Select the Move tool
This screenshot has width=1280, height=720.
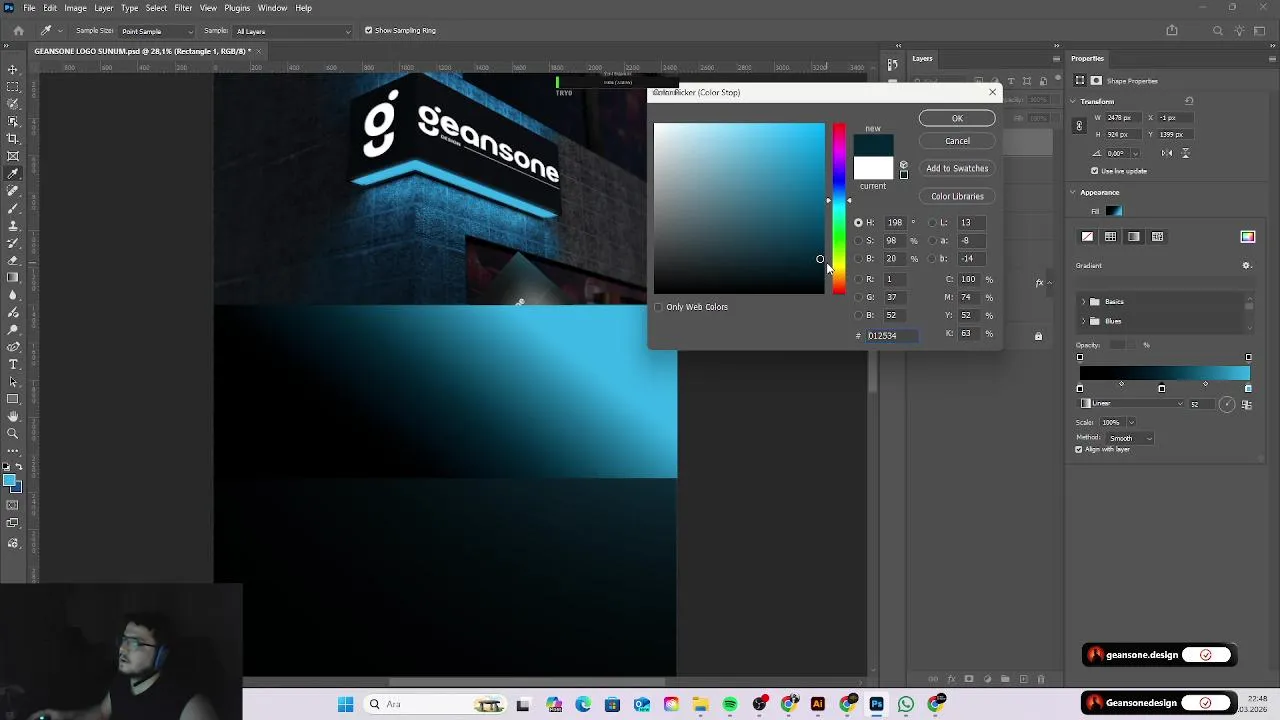[x=13, y=70]
